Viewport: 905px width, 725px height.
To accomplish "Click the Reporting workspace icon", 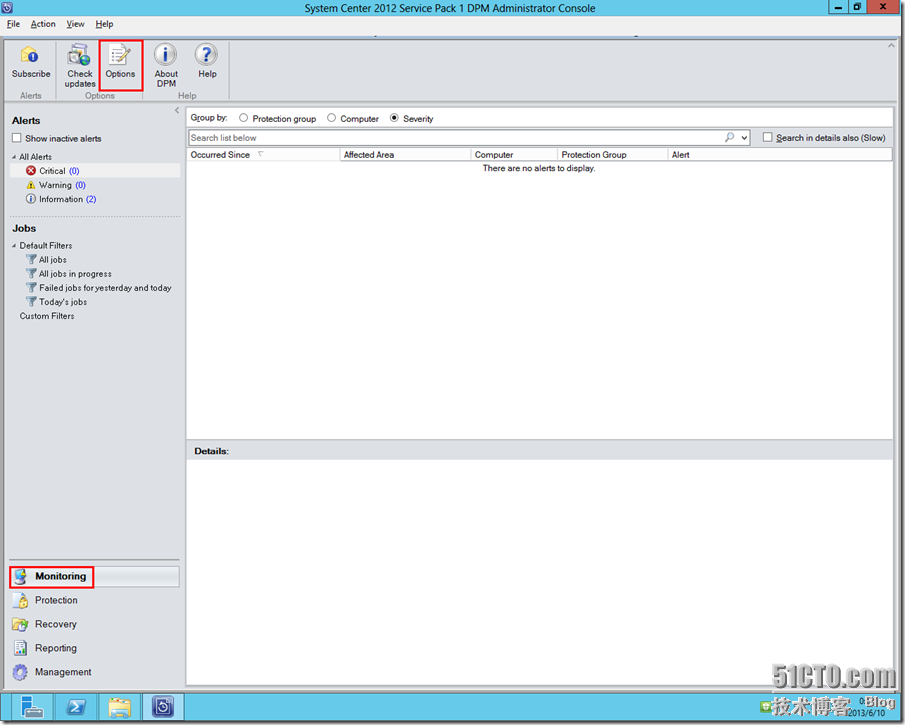I will coord(20,648).
